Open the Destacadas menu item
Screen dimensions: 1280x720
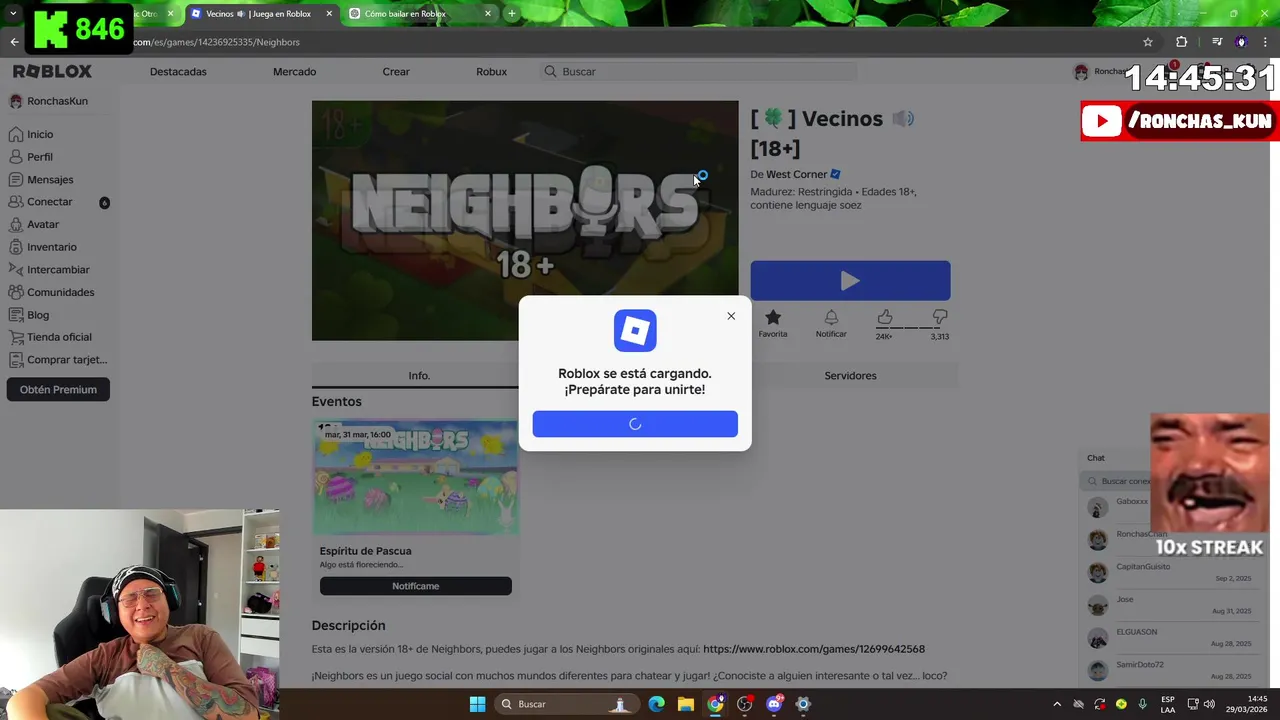tap(178, 72)
